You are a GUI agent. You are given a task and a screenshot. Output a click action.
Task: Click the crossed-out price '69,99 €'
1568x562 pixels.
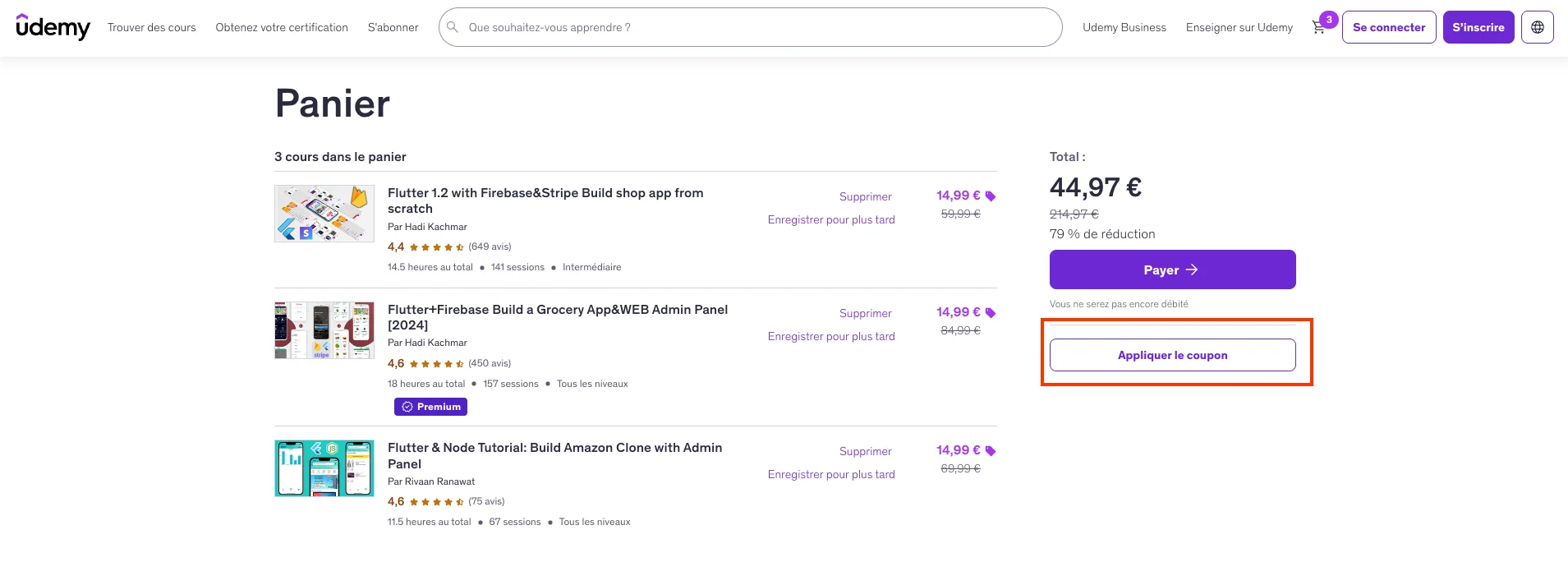point(961,468)
